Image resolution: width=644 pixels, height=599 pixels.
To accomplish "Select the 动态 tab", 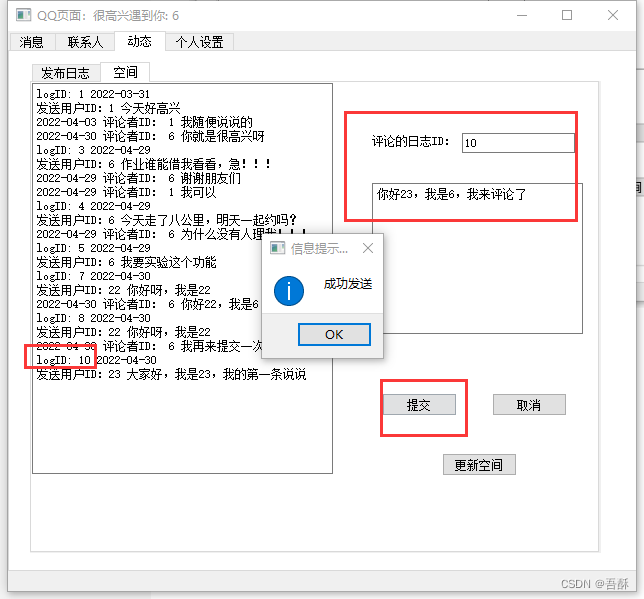I will (x=140, y=41).
